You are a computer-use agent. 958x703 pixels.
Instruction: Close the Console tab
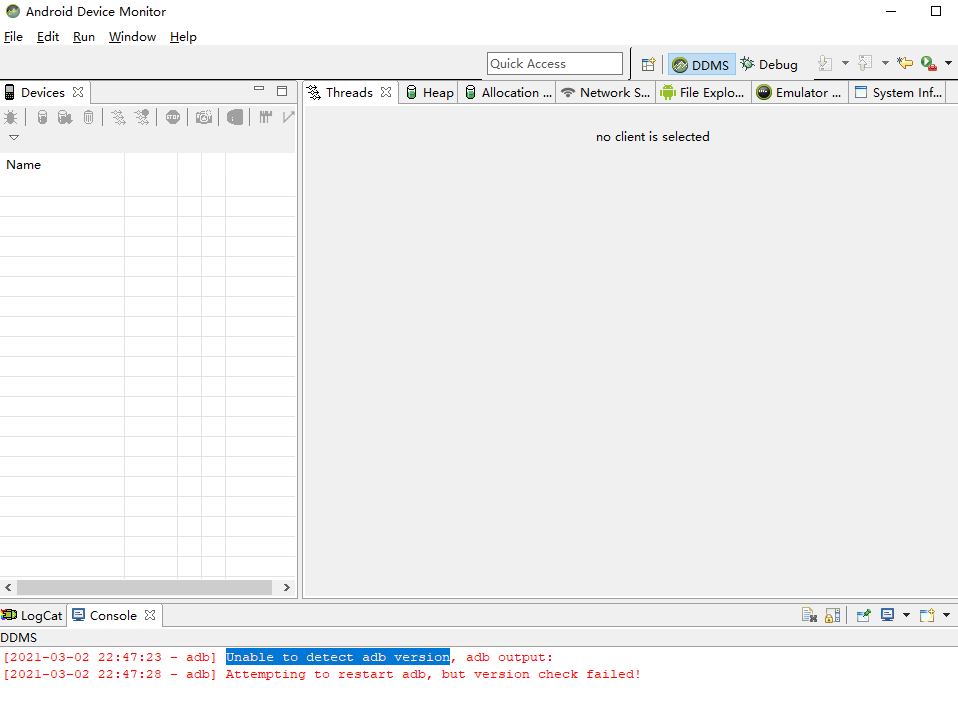coord(150,615)
